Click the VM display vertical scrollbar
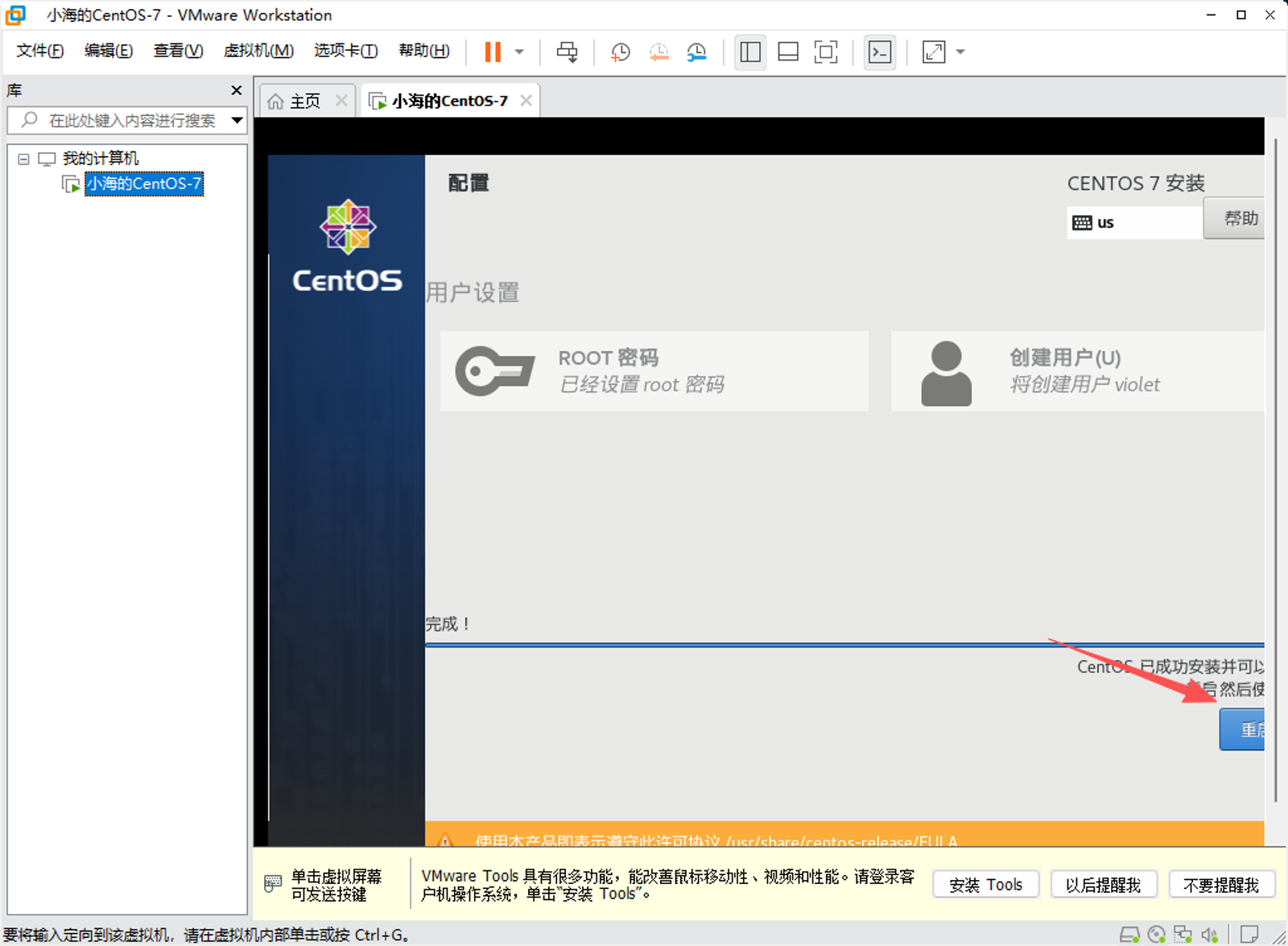 tap(1276, 469)
